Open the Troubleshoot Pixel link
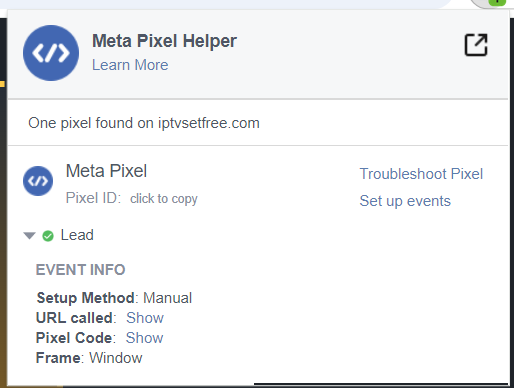514x388 pixels. (x=421, y=174)
